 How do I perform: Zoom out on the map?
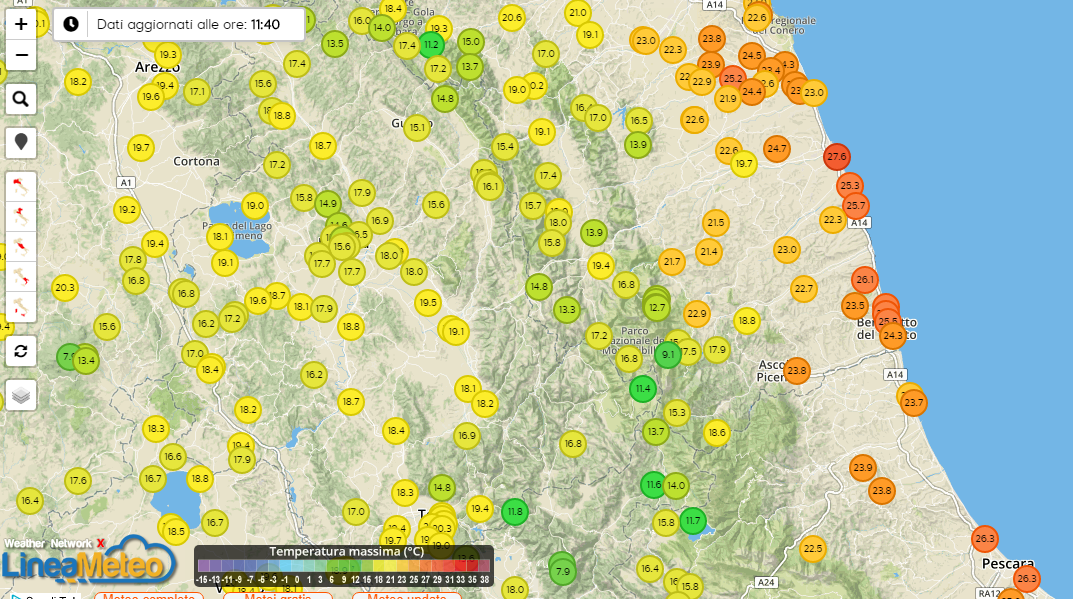tap(21, 57)
